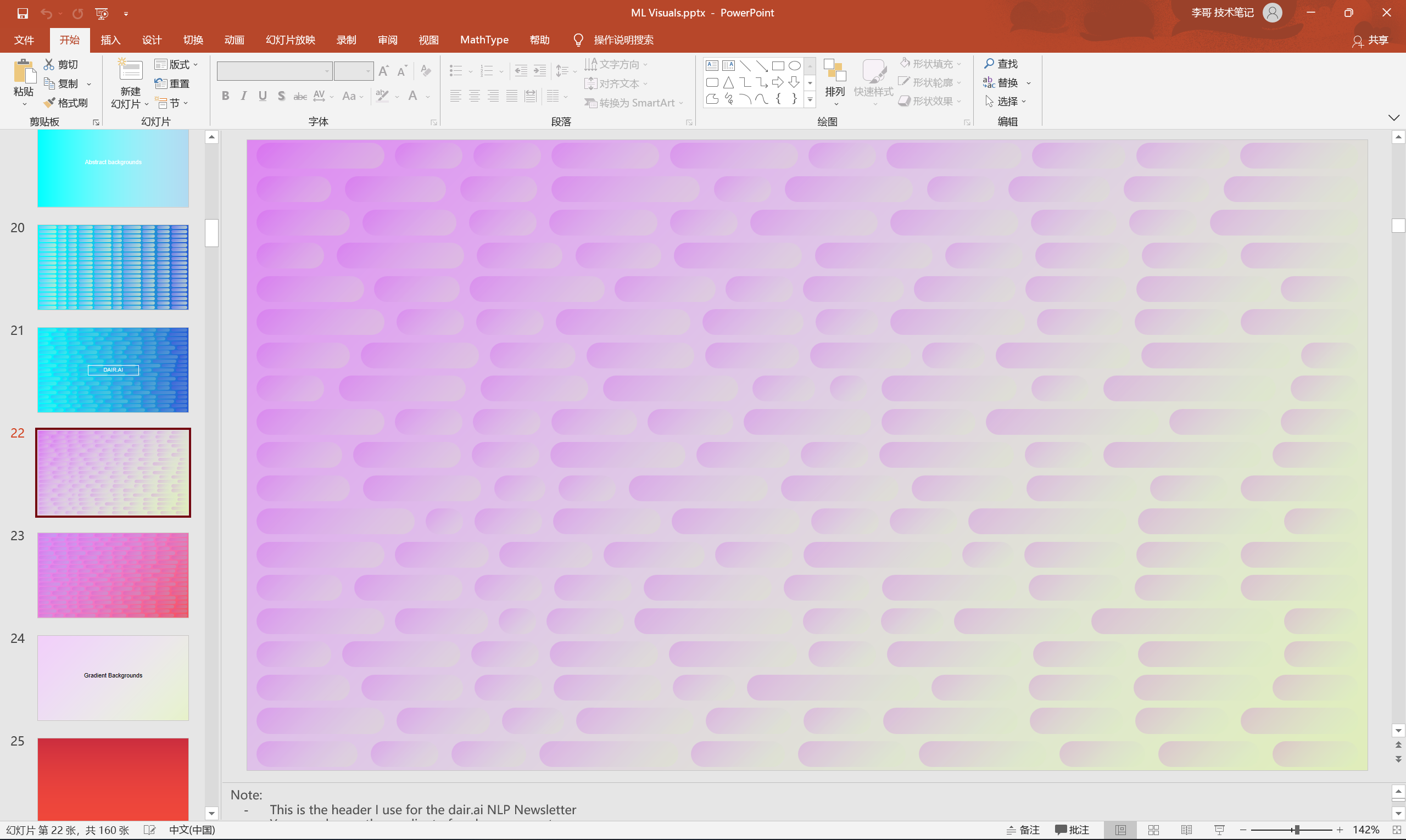
Task: Open the font name dropdown
Action: [327, 71]
